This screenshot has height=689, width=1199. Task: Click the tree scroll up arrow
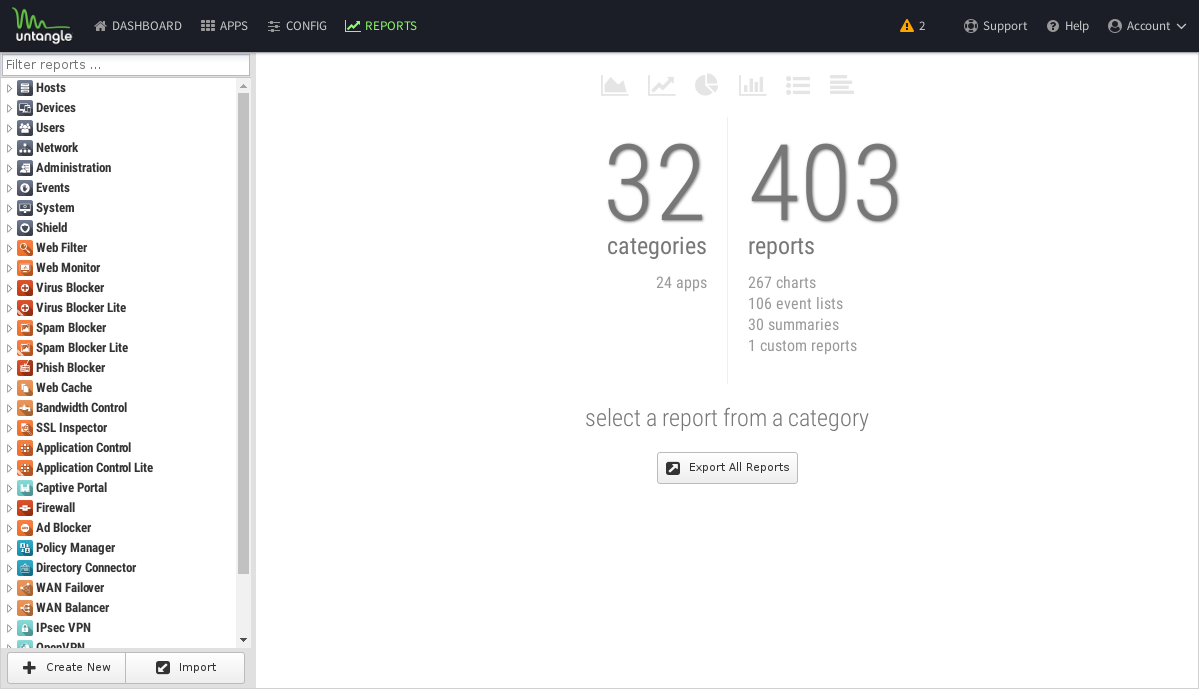pyautogui.click(x=243, y=86)
